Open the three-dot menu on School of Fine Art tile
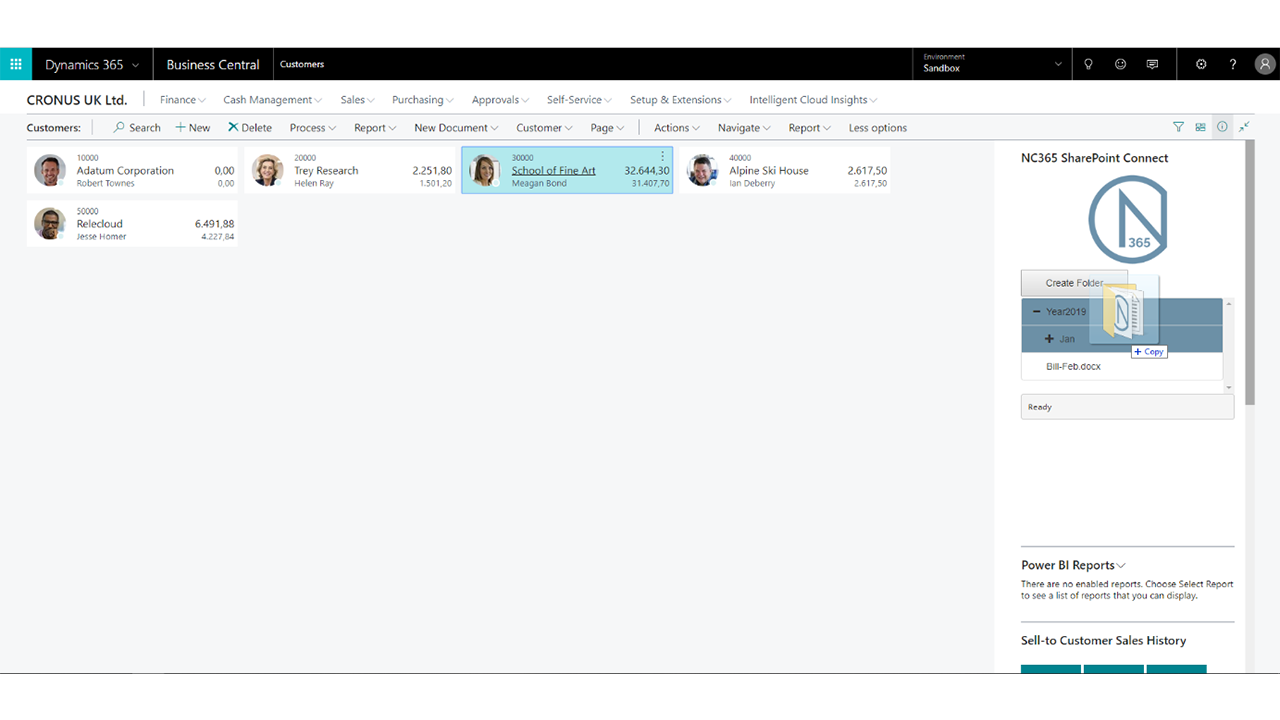This screenshot has width=1280, height=720. (662, 156)
